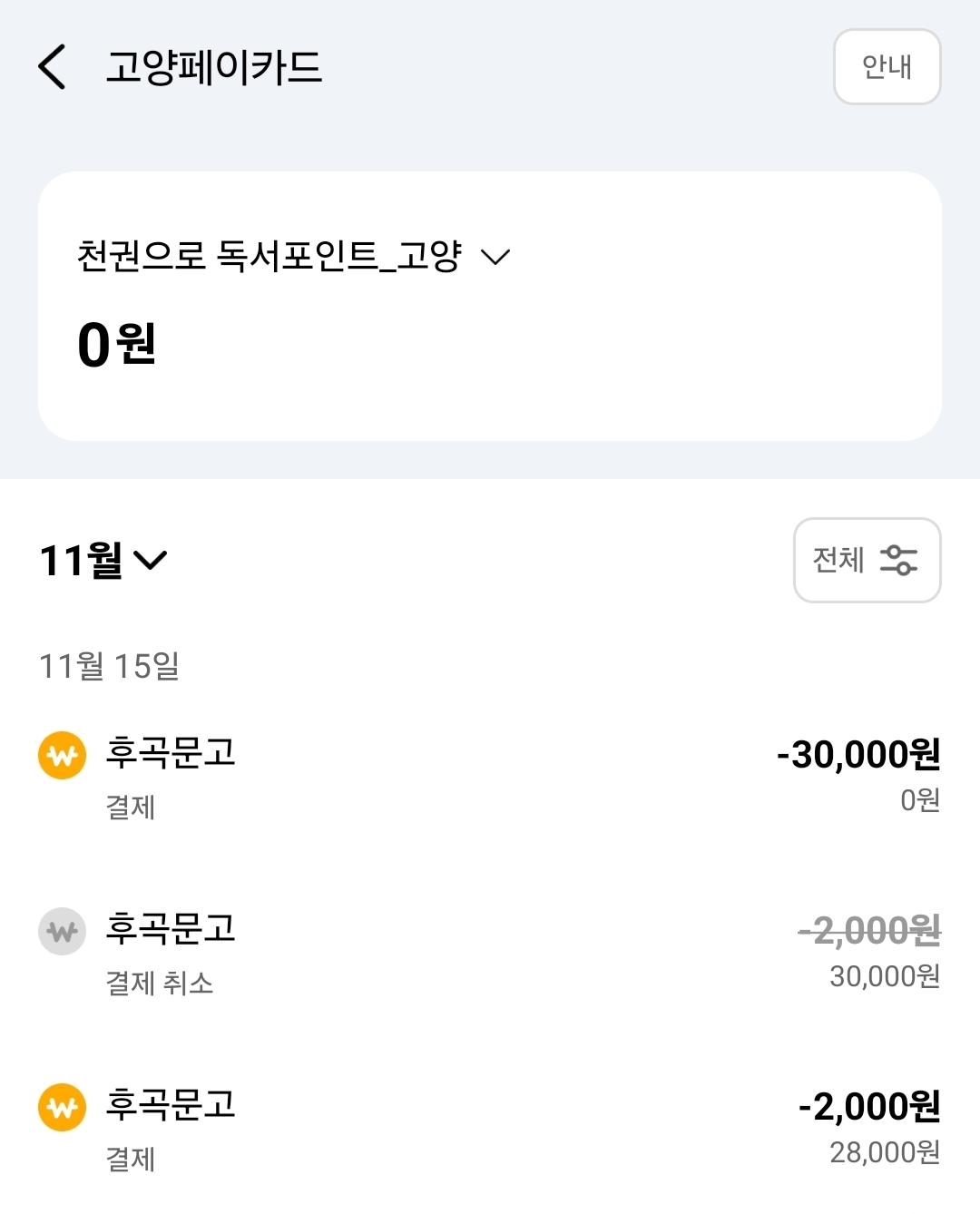980x1214 pixels.
Task: Expand the 천권으로 독서포인트_고양 selector chevron
Action: coord(495,257)
